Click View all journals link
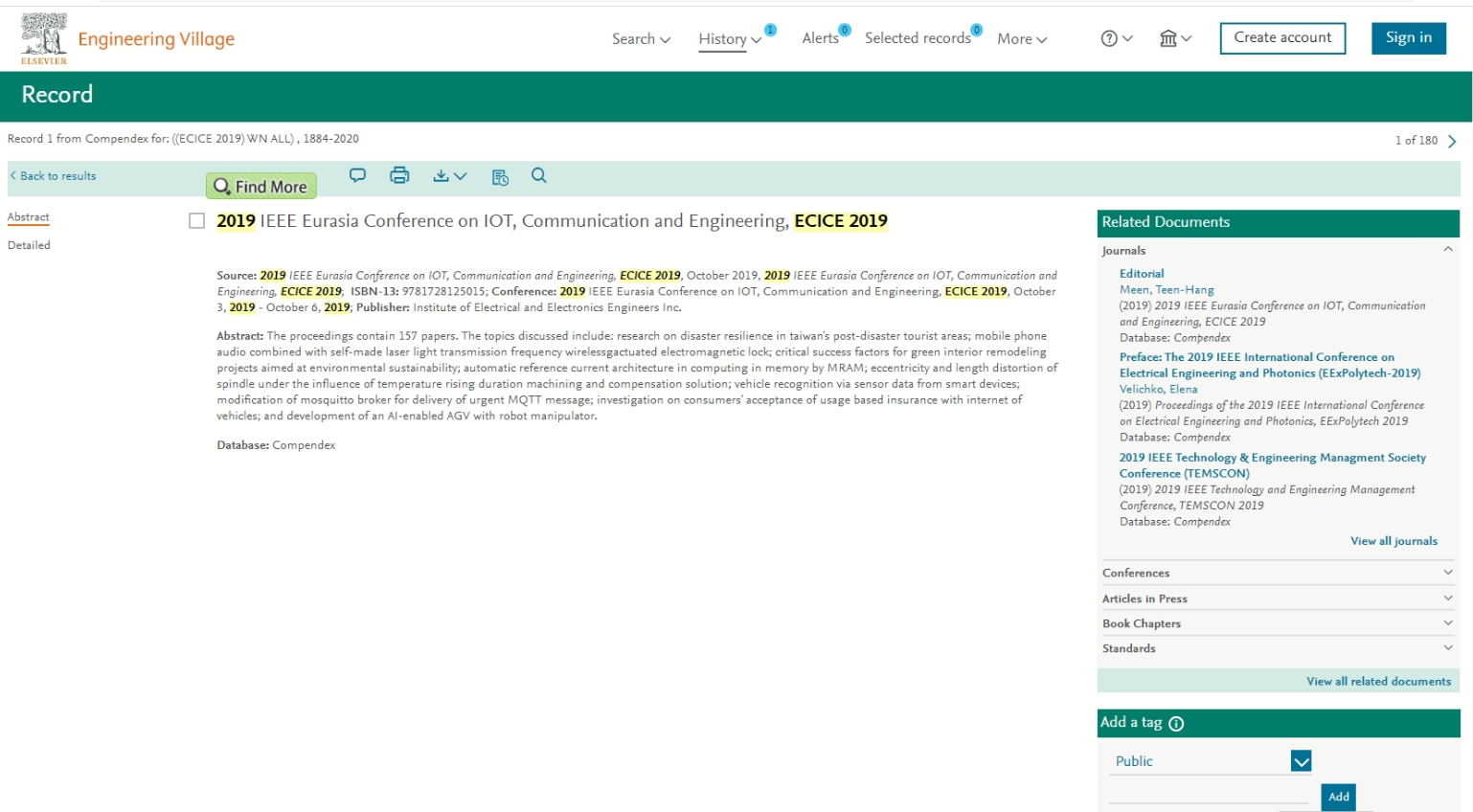Viewport: 1473px width, 812px height. pyautogui.click(x=1394, y=541)
